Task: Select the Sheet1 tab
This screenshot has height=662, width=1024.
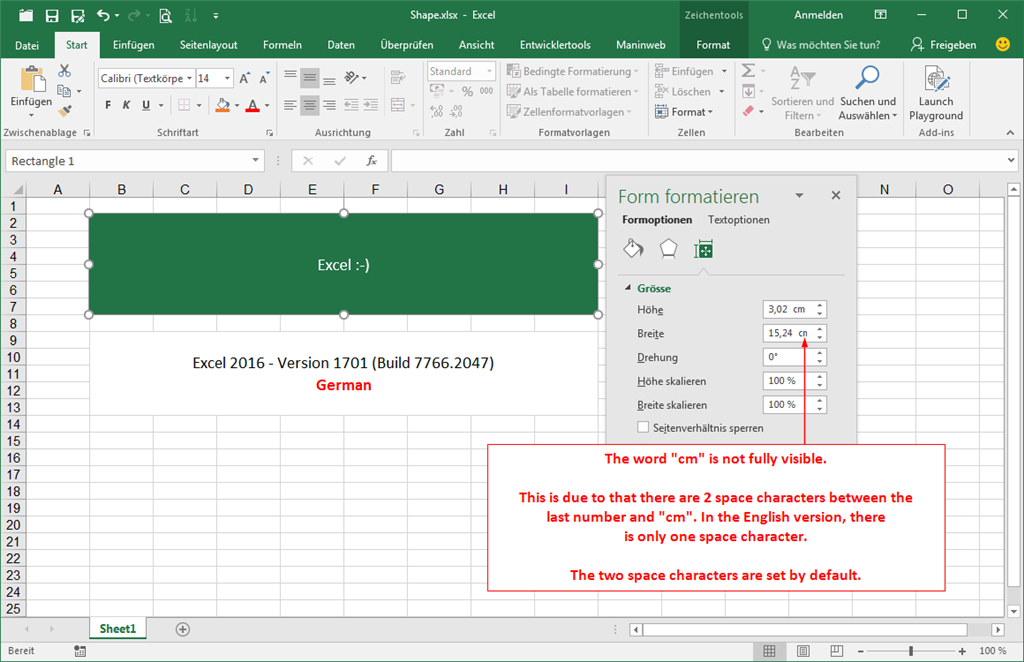Action: (x=118, y=629)
